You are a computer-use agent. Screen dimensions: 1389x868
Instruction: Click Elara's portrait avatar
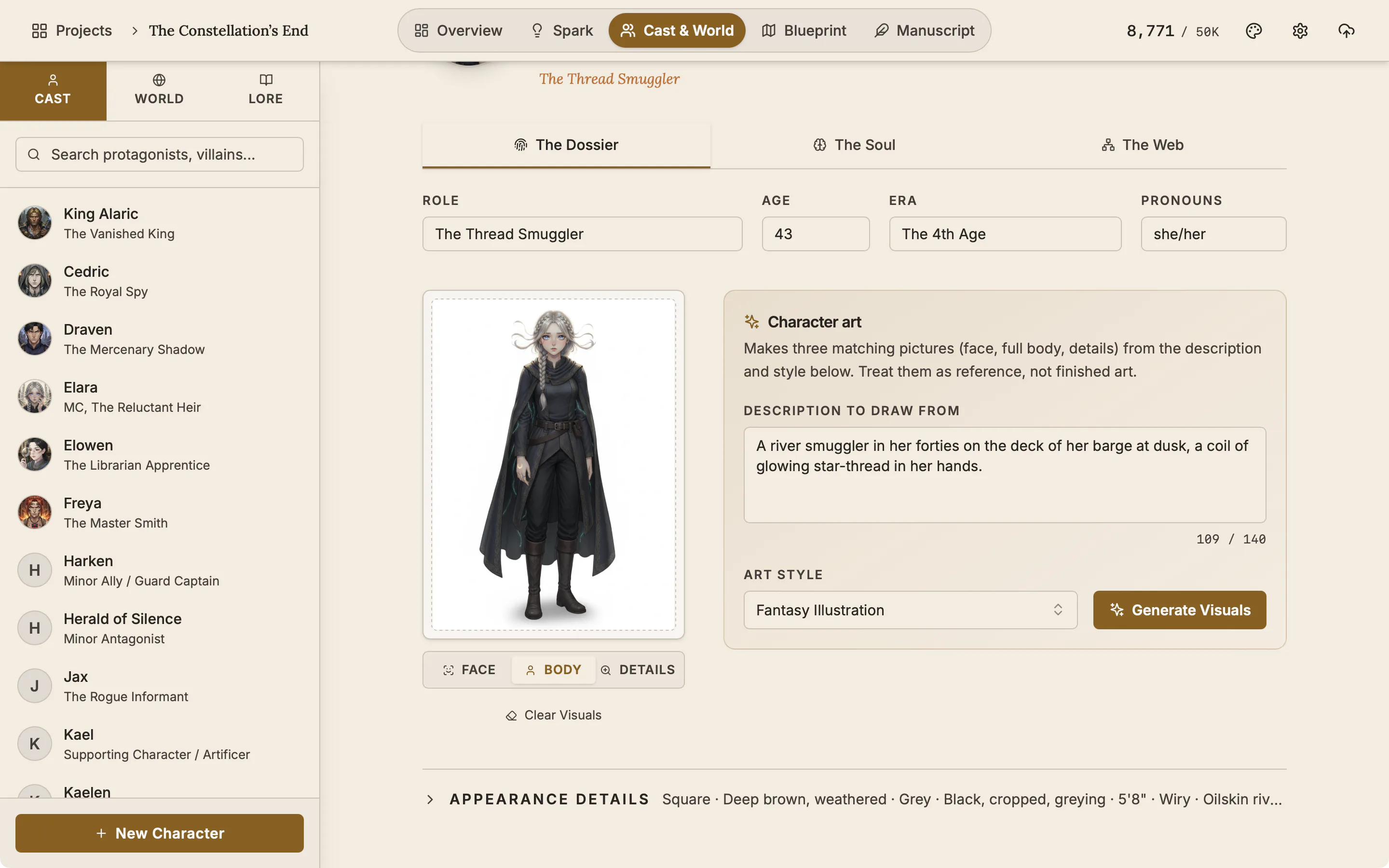tap(34, 397)
